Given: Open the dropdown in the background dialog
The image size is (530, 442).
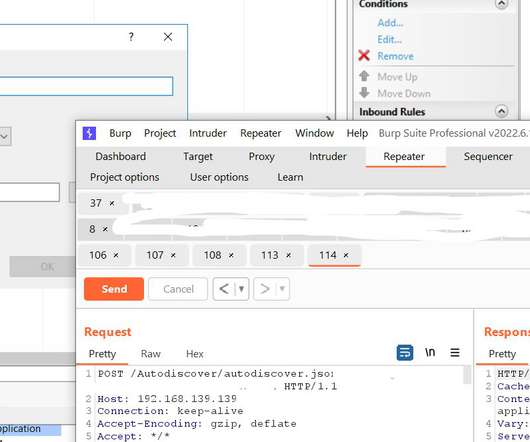Looking at the screenshot, I should pyautogui.click(x=5, y=137).
